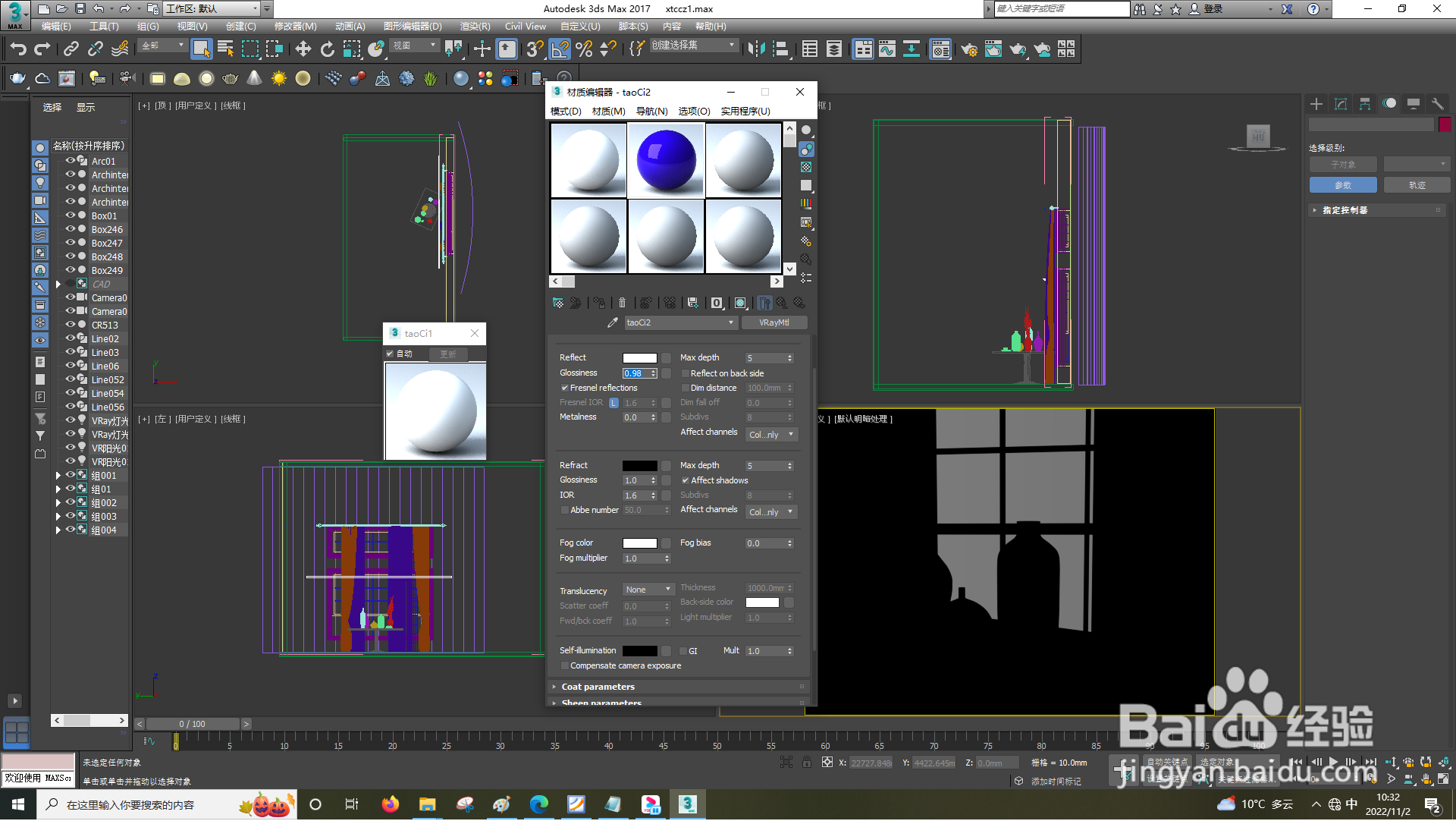The width and height of the screenshot is (1456, 821).
Task: Toggle the Angle Snap icon
Action: tap(560, 50)
